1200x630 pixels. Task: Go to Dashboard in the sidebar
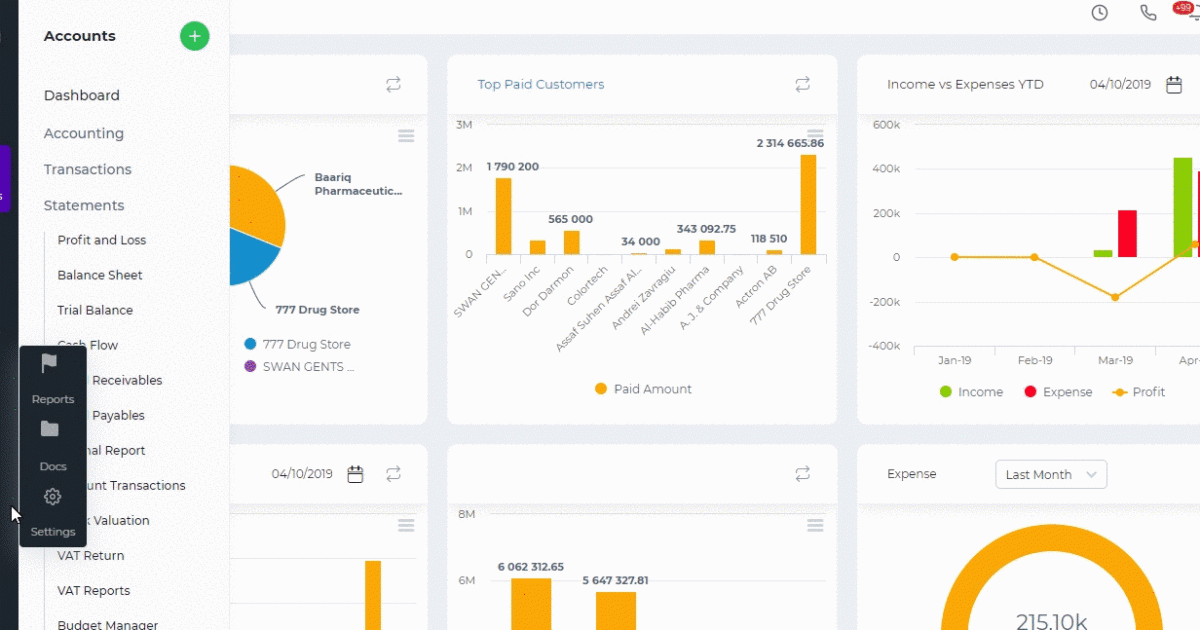click(82, 96)
